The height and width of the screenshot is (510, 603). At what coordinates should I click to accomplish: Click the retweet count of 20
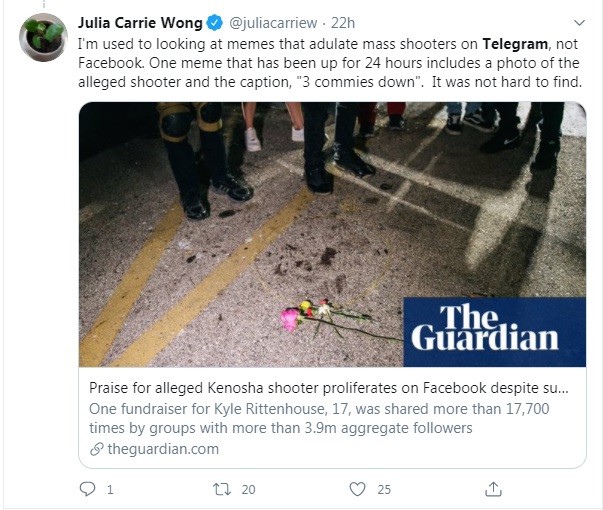coord(248,490)
